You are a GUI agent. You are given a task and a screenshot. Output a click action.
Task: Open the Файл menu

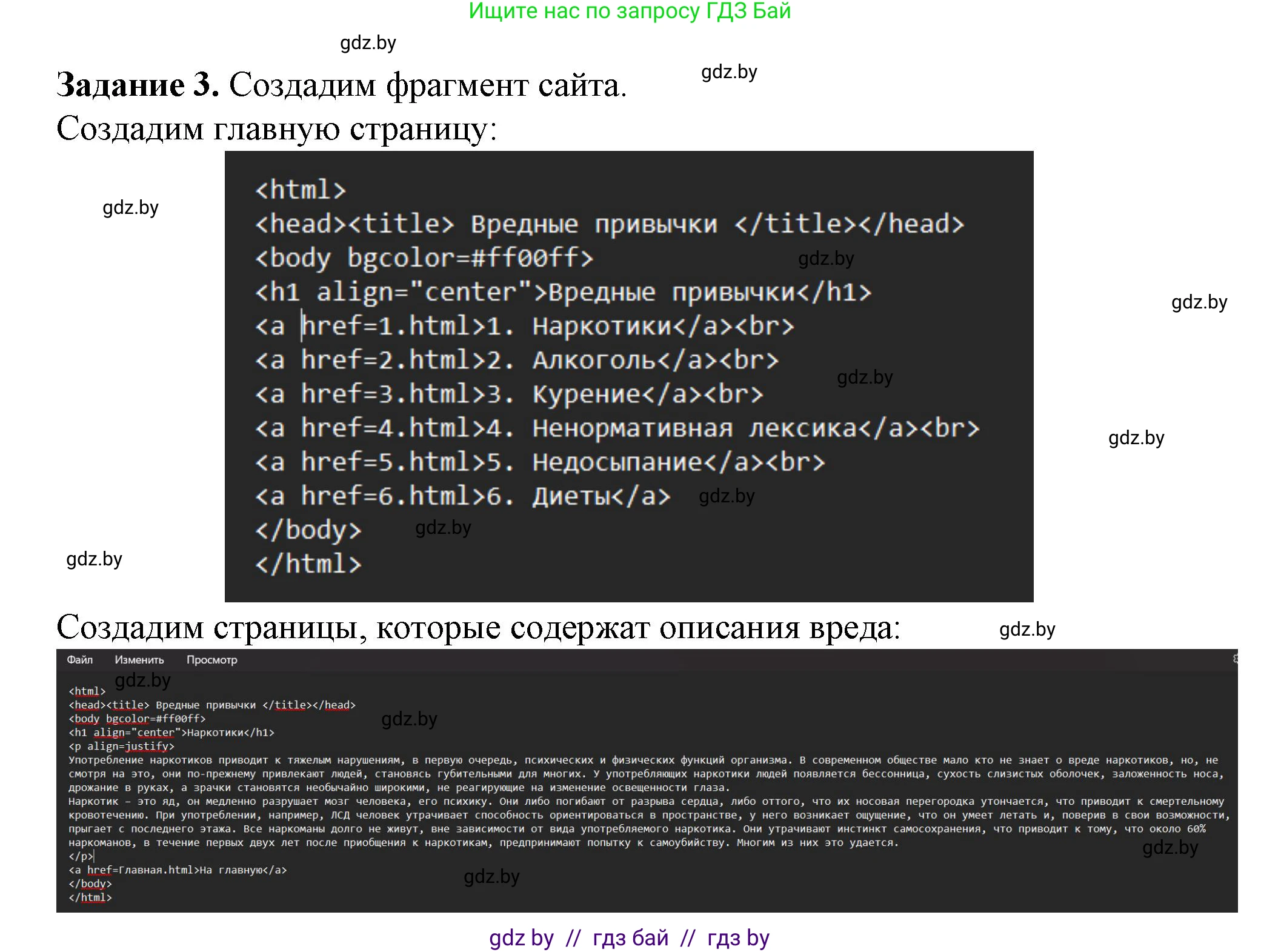coord(79,660)
